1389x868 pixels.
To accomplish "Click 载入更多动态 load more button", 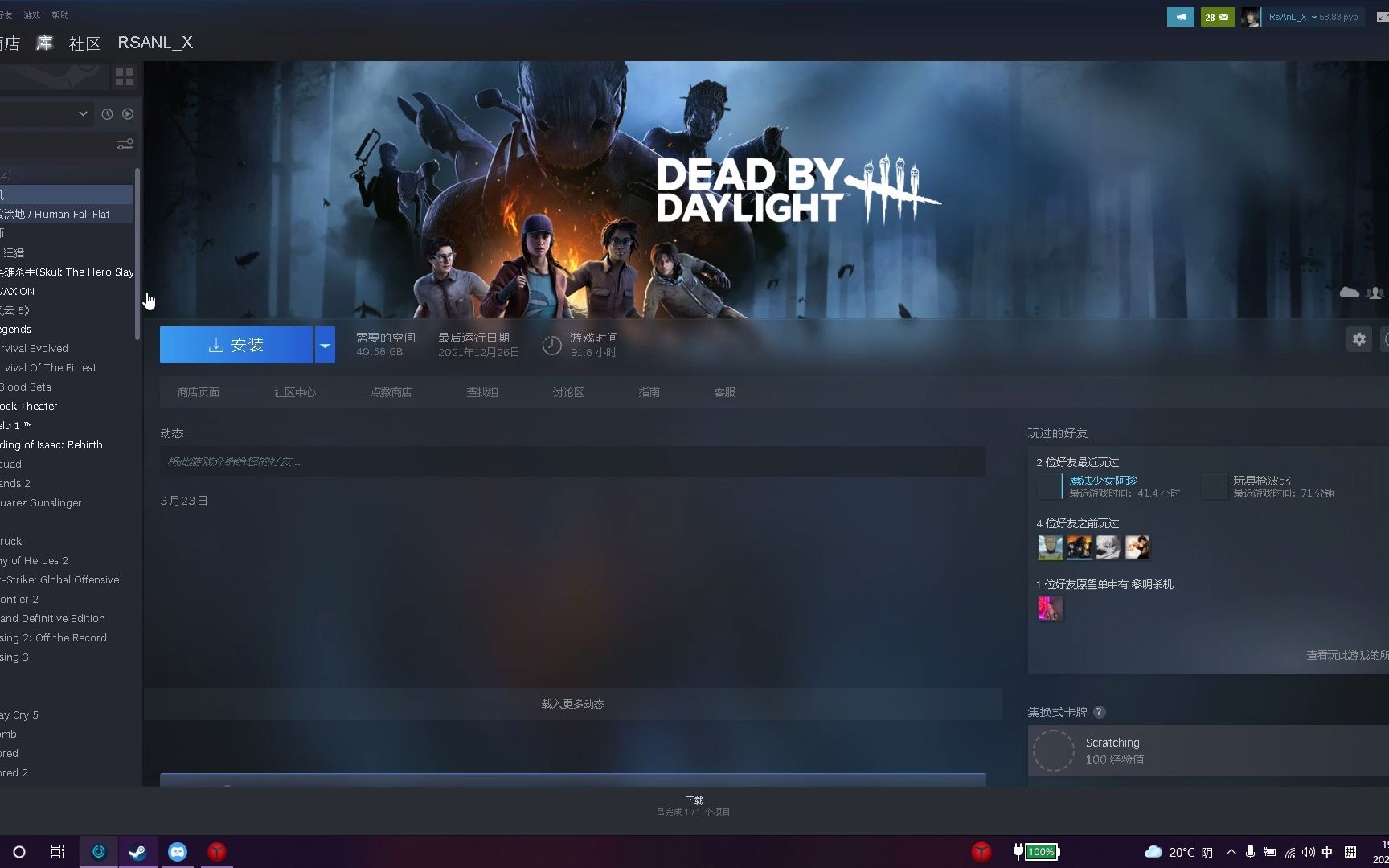I will [x=572, y=704].
